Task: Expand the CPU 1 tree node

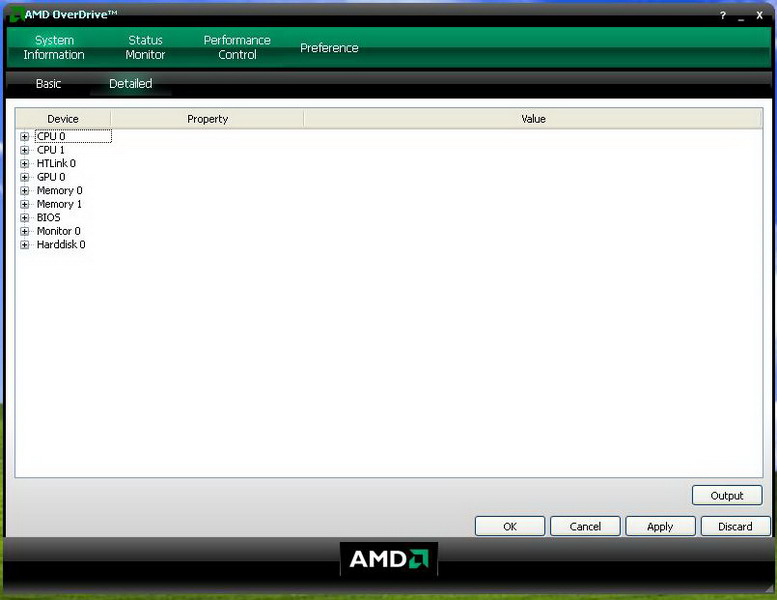Action: [x=24, y=150]
